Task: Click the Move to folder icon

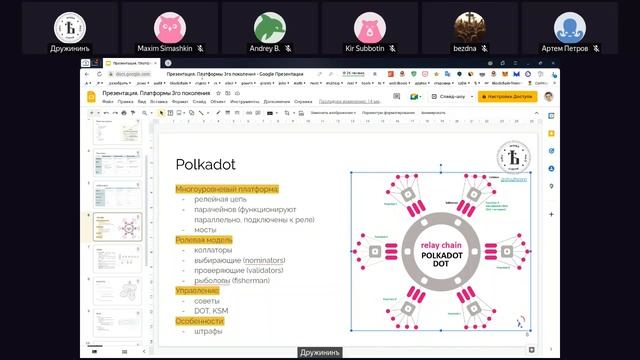Action: click(228, 93)
